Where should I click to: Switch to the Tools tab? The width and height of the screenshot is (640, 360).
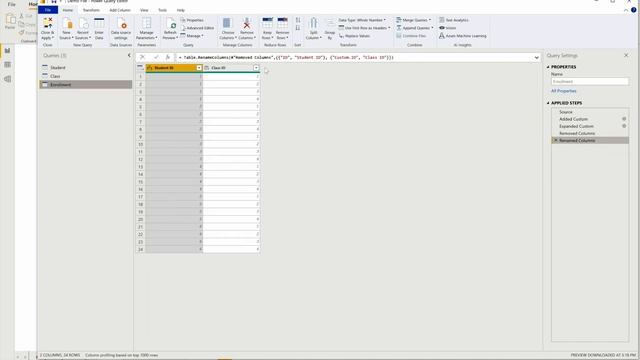pos(162,10)
